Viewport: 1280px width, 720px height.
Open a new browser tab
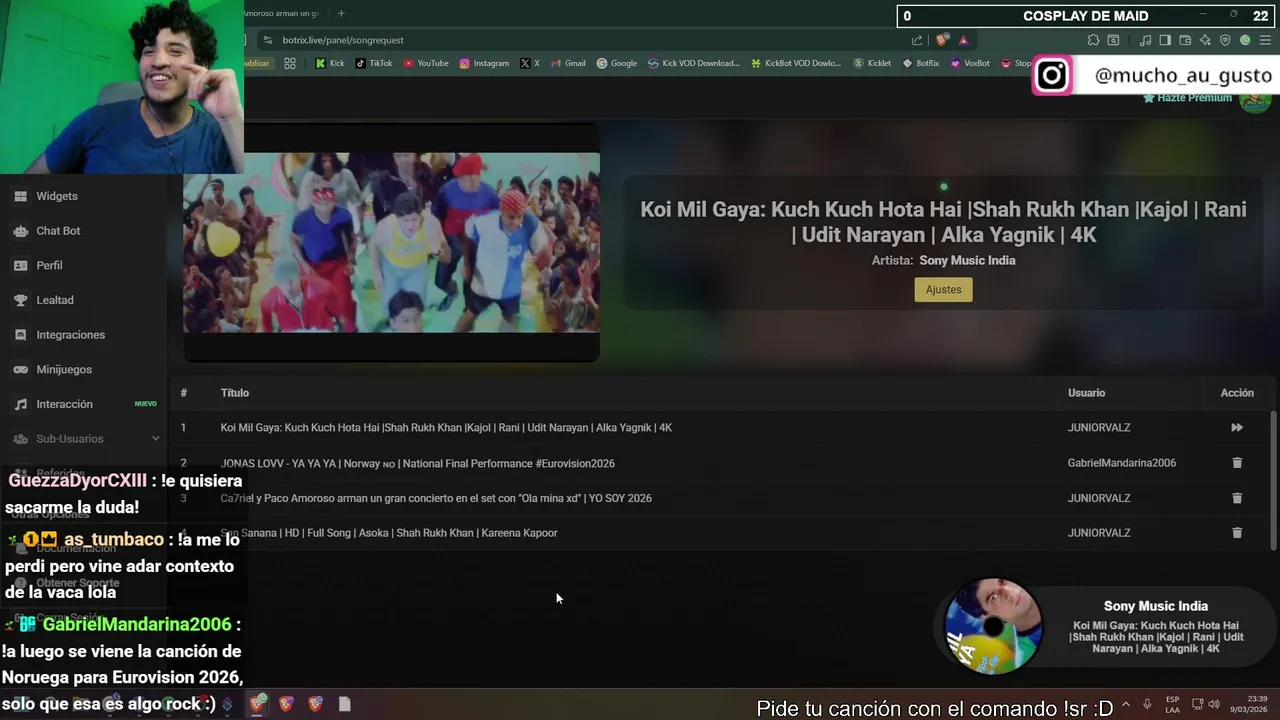pos(341,13)
